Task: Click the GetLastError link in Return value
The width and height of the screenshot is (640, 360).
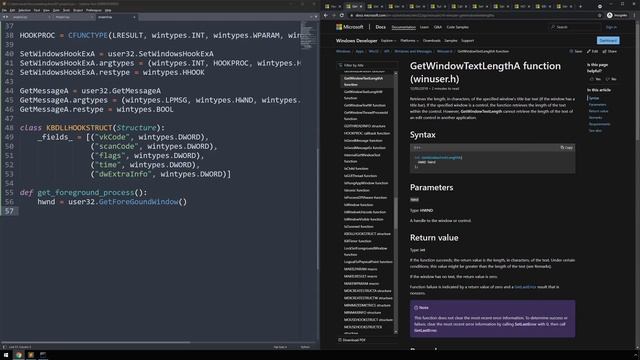Action: [x=525, y=287]
